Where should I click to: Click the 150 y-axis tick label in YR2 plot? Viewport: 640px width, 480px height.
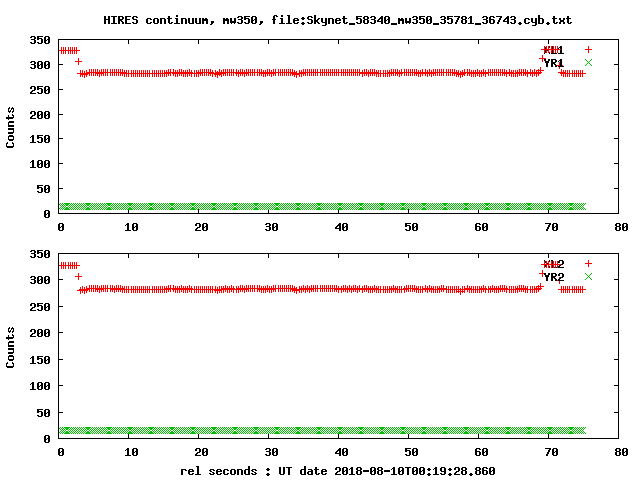[x=40, y=360]
